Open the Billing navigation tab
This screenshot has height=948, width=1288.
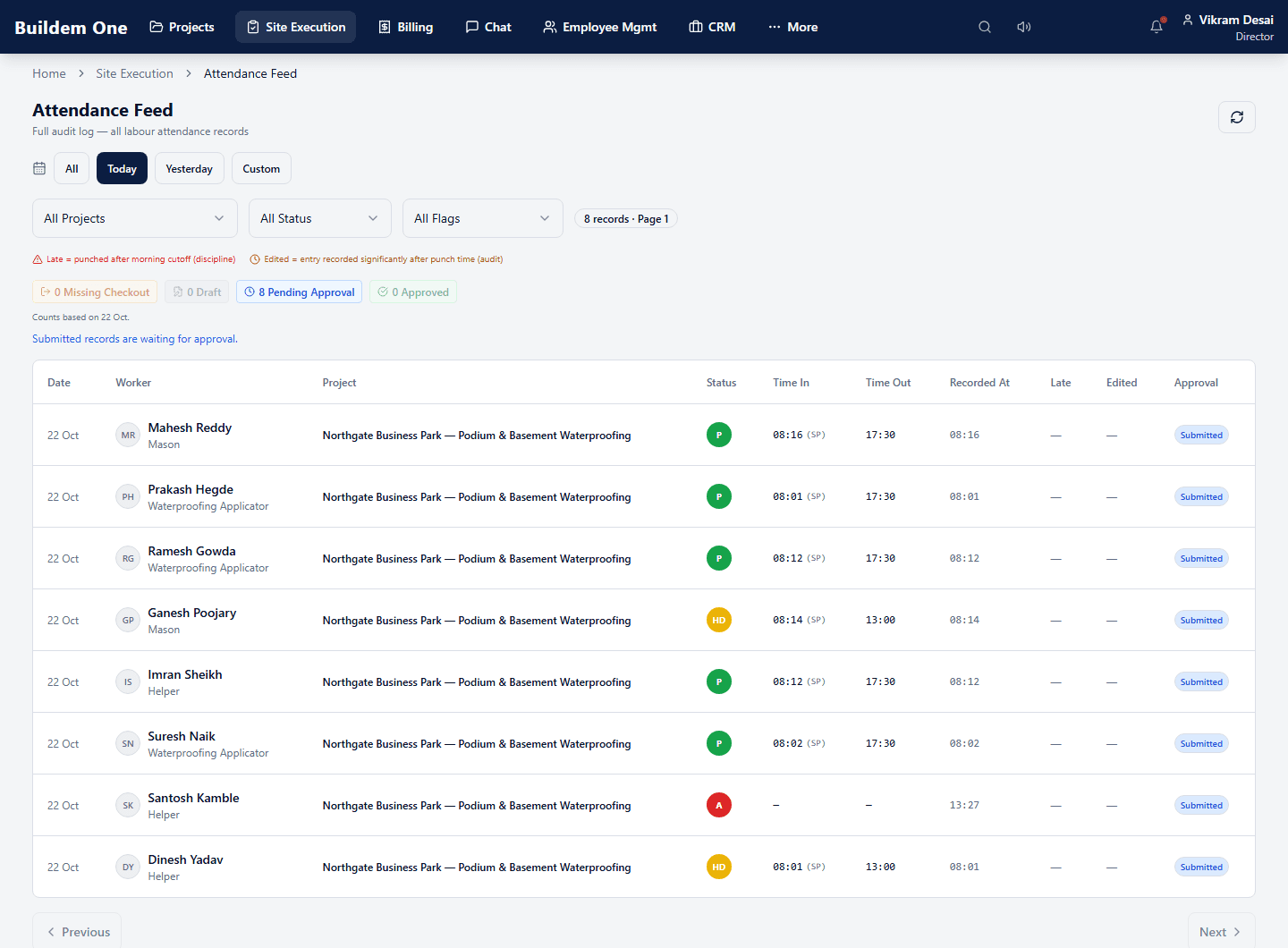pyautogui.click(x=405, y=27)
